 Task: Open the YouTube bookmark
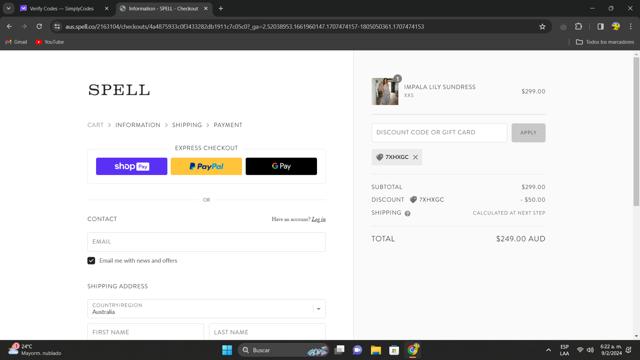pyautogui.click(x=50, y=42)
